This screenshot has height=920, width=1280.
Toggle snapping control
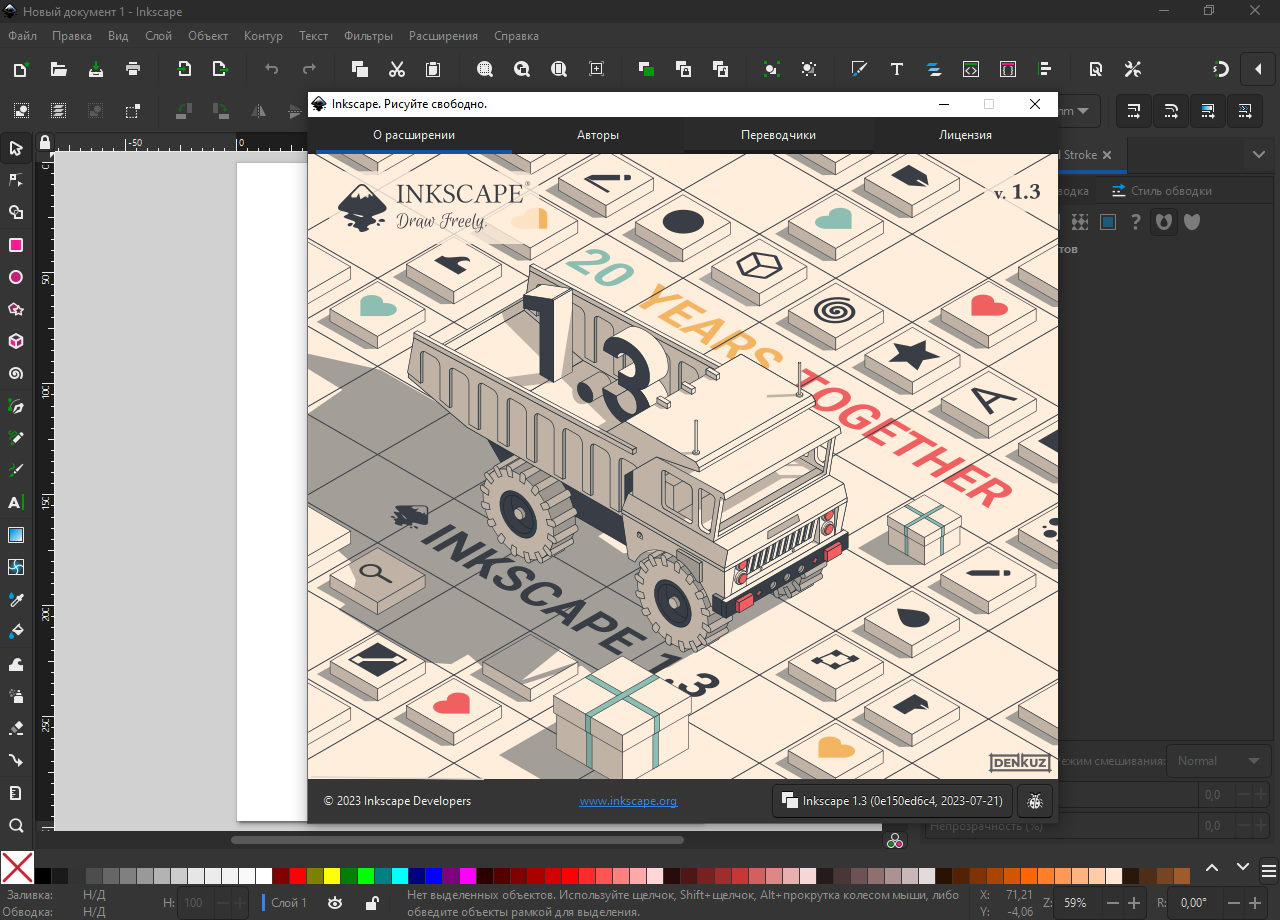(1220, 69)
